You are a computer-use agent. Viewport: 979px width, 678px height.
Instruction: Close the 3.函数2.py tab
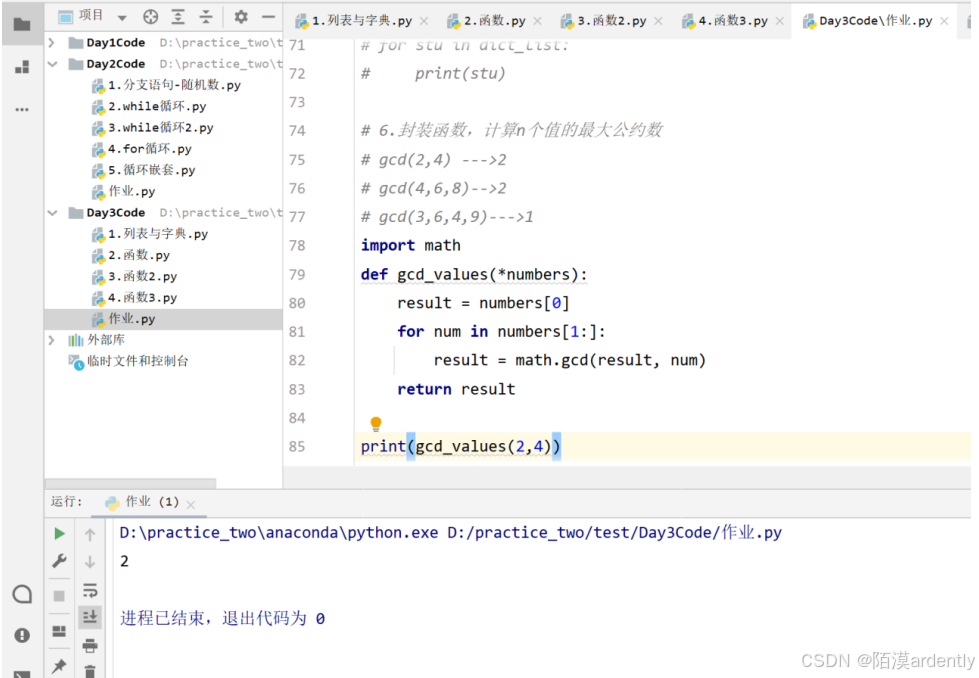(658, 21)
